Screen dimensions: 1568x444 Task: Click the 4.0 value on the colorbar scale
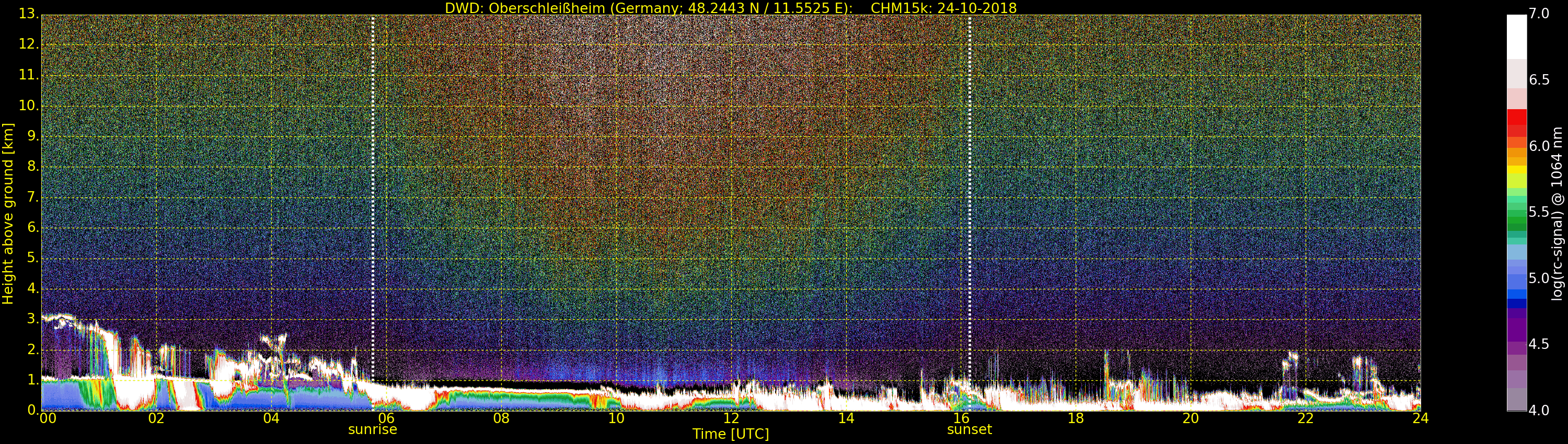1539,411
